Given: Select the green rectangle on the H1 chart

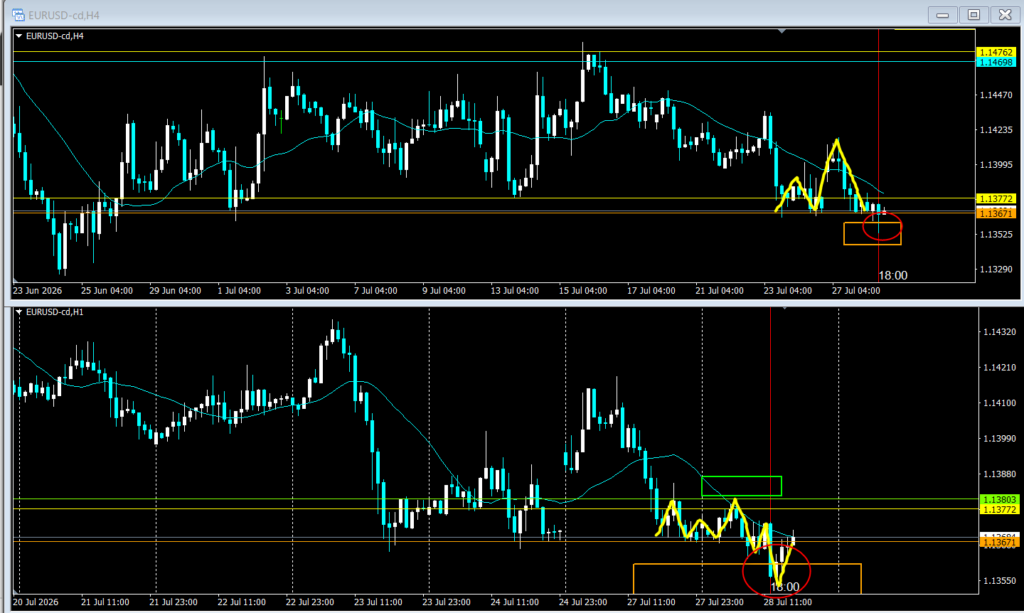Looking at the screenshot, I should 741,486.
